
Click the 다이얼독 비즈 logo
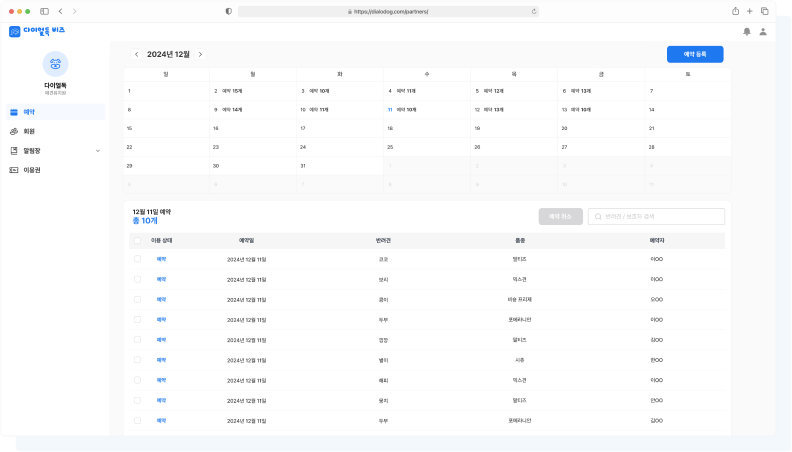tap(37, 31)
